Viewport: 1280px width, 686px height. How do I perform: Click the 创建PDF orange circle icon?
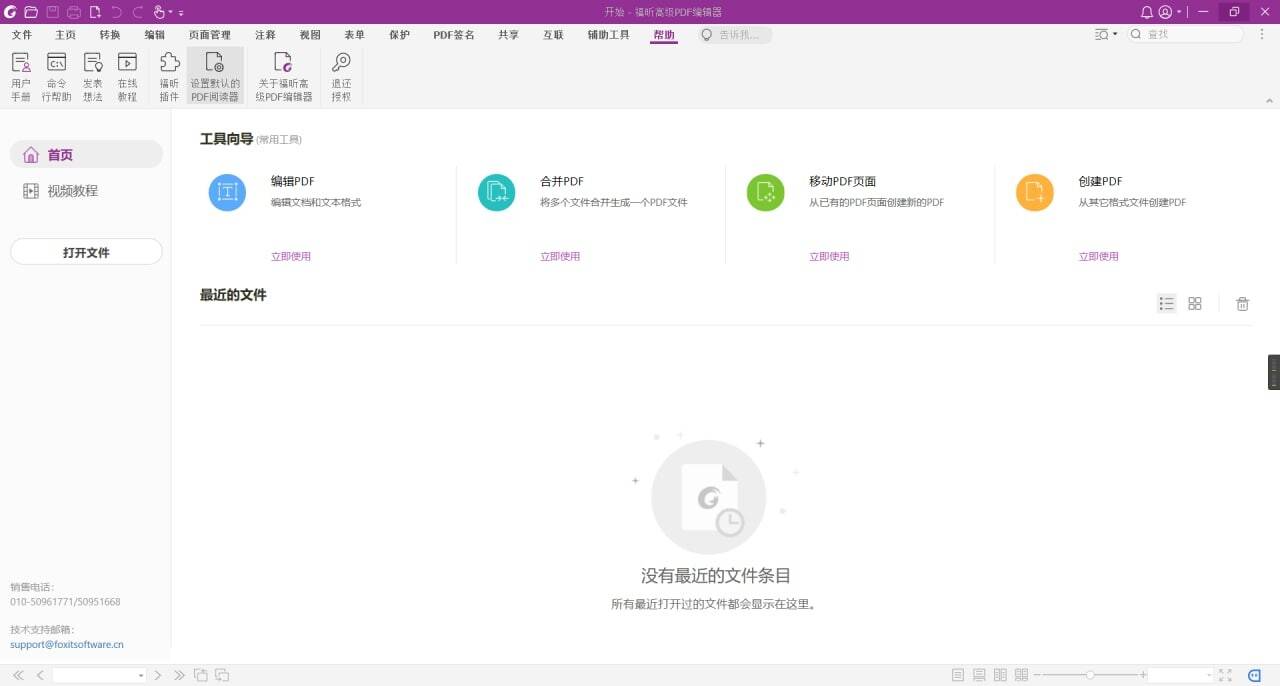1035,192
